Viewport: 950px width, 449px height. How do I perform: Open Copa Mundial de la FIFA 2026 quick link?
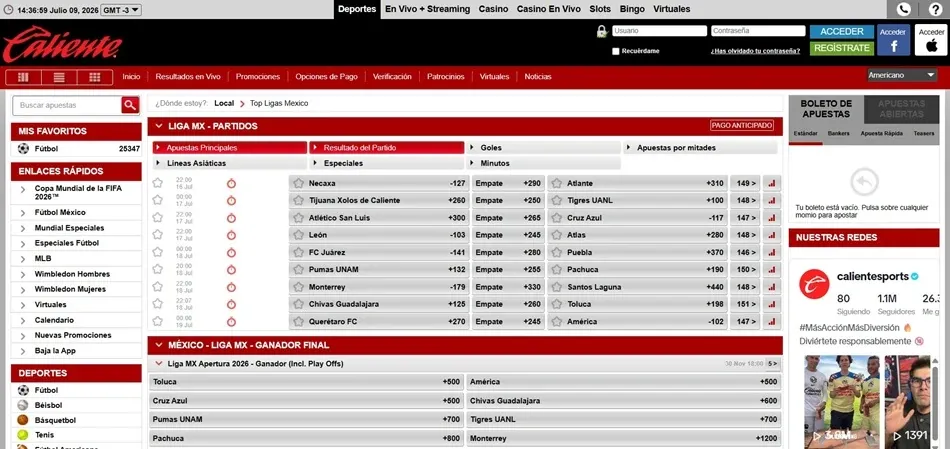[78, 193]
